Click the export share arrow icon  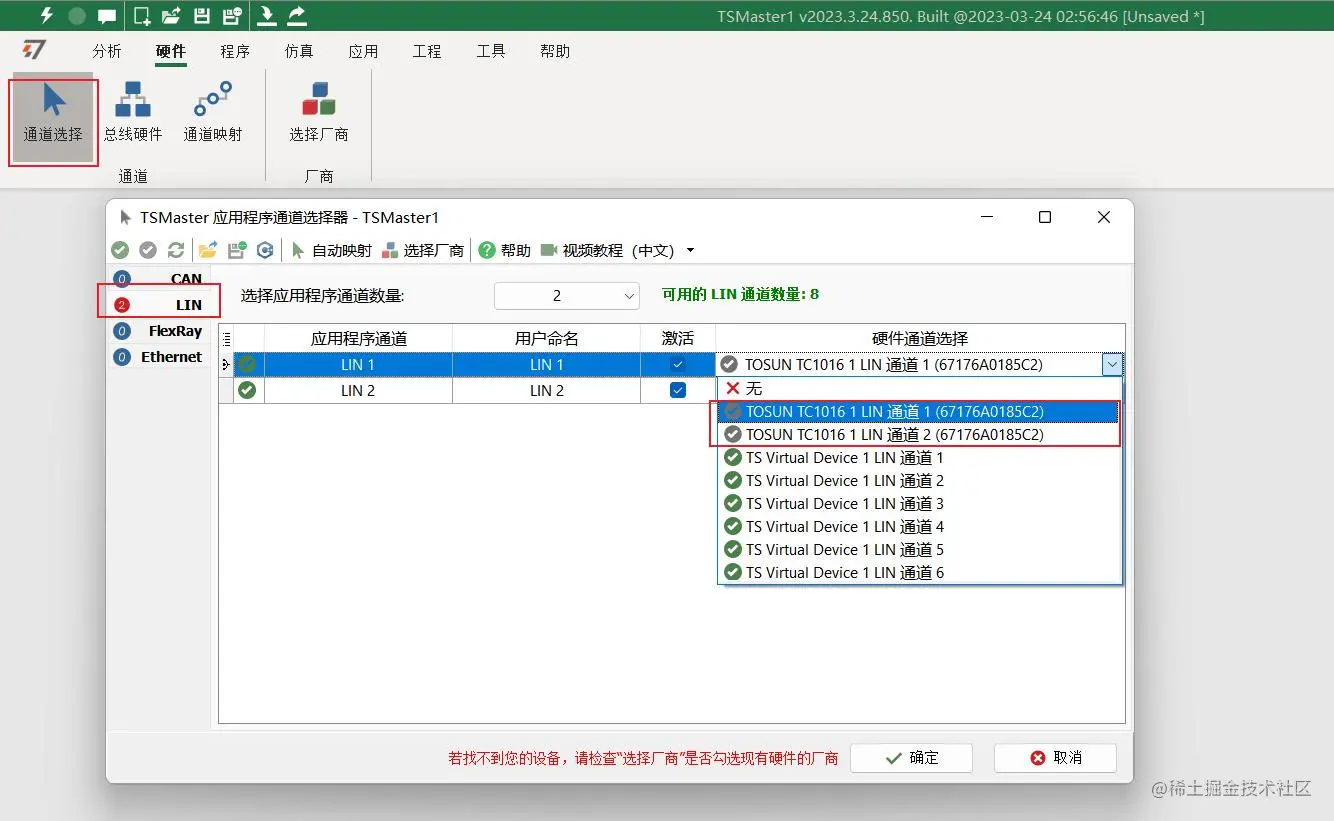pyautogui.click(x=297, y=15)
